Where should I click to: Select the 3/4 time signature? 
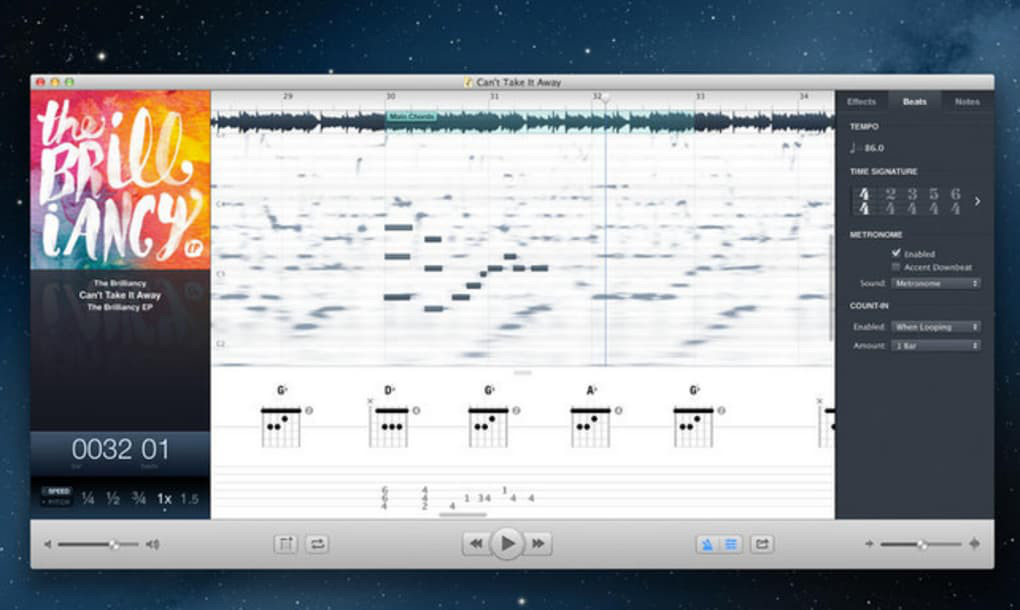pos(912,201)
